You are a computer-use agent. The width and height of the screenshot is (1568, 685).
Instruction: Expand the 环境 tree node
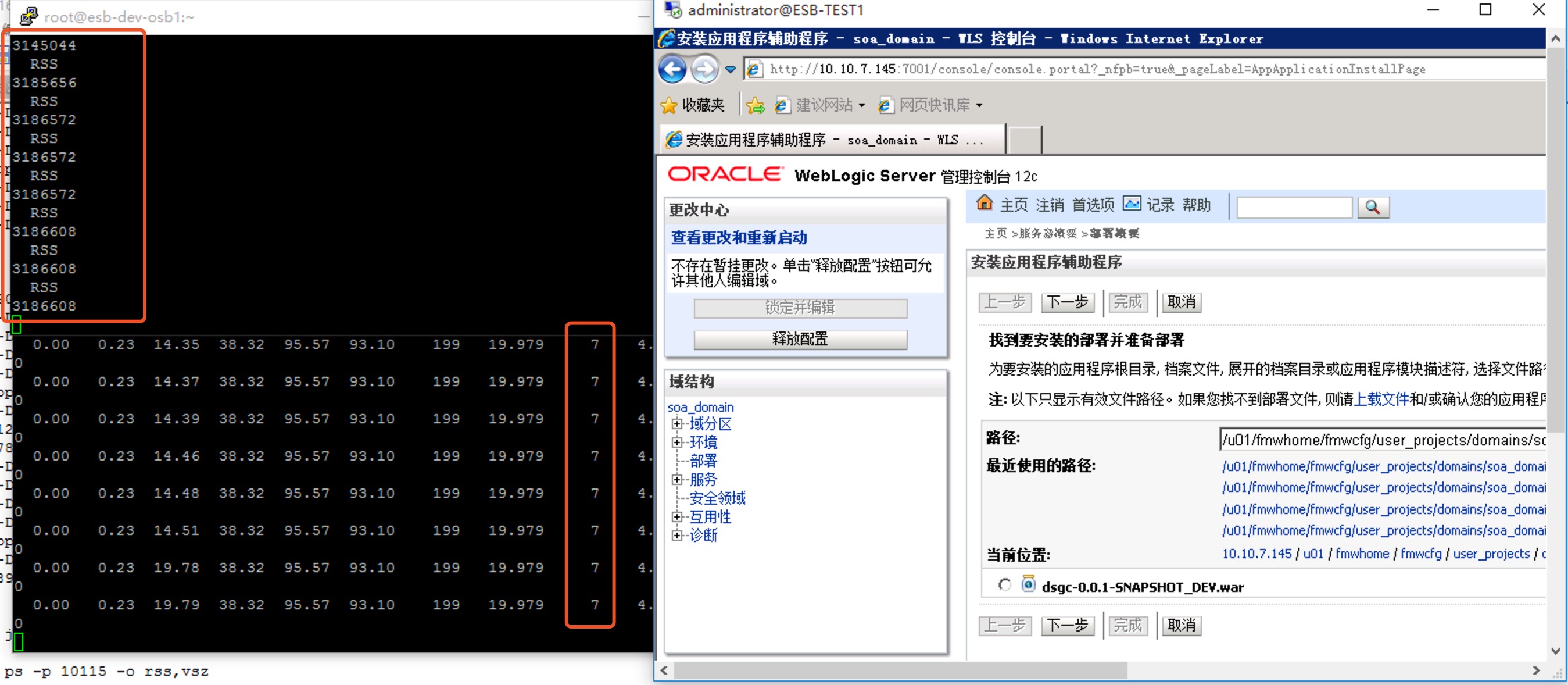pyautogui.click(x=676, y=442)
